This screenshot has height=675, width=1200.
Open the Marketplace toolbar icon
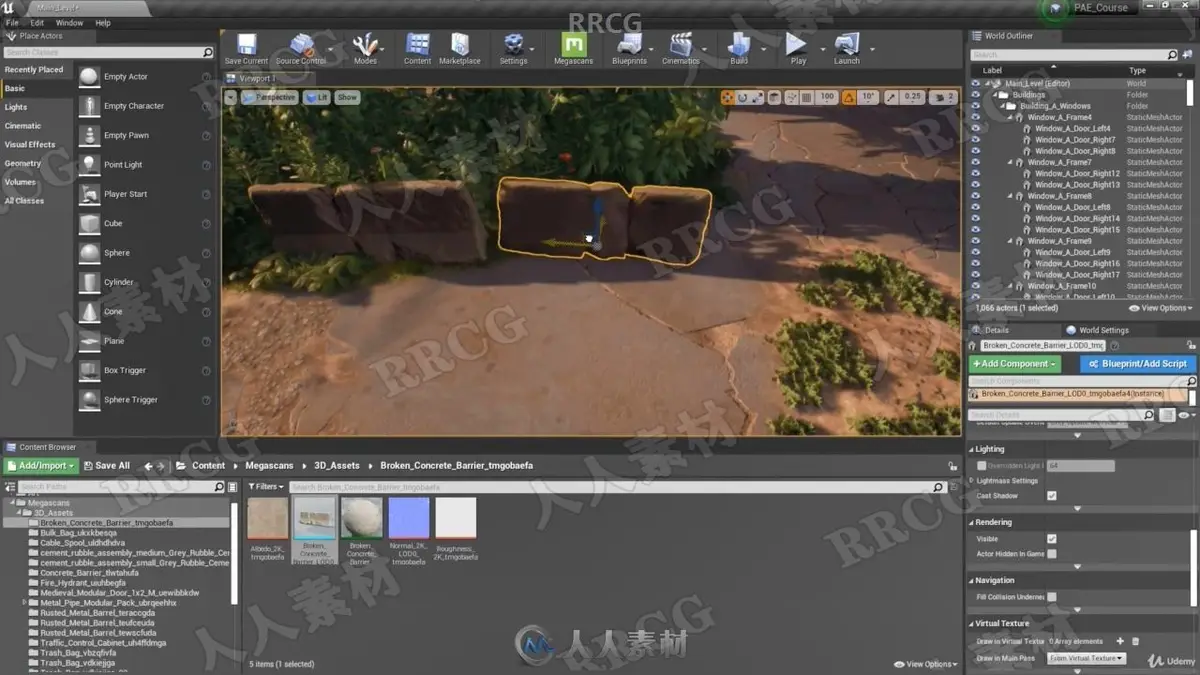pos(460,47)
